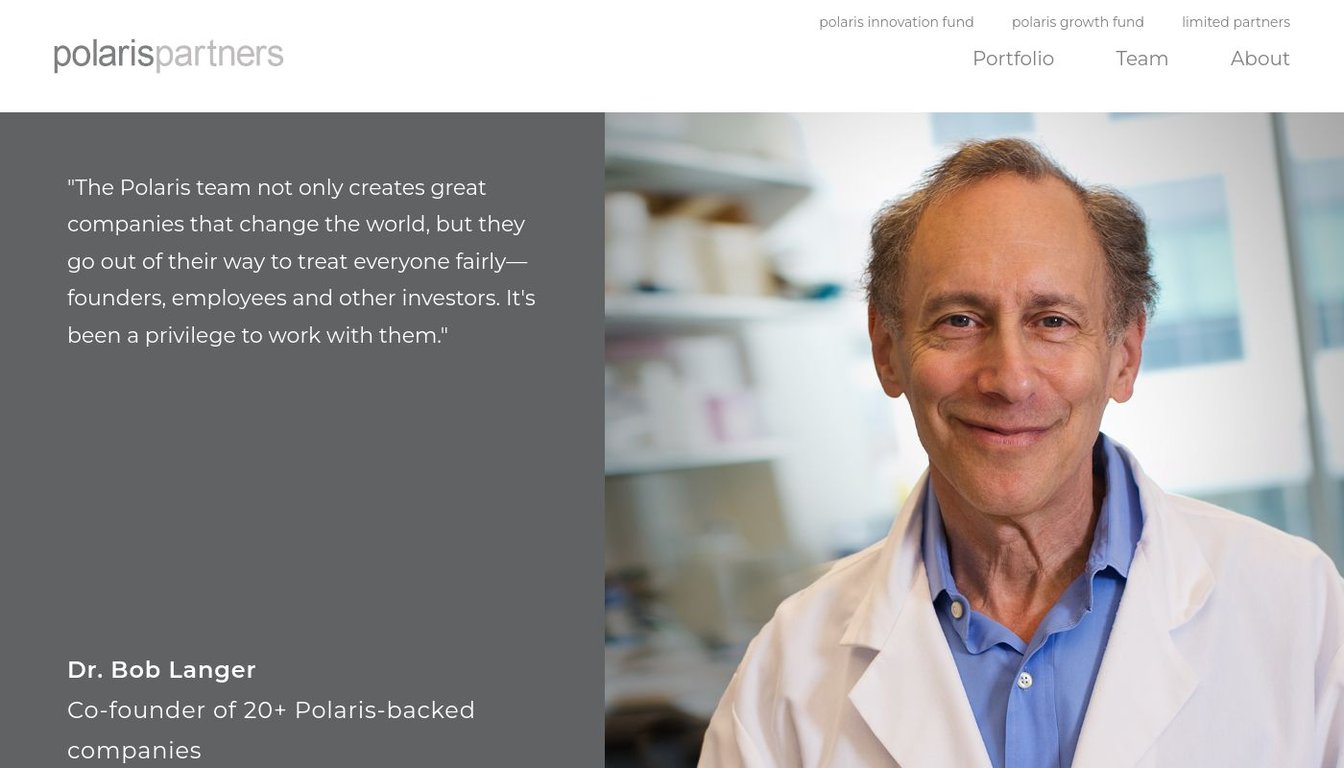The height and width of the screenshot is (768, 1344).
Task: Click "been a privilege to work with them" line
Action: click(x=257, y=335)
